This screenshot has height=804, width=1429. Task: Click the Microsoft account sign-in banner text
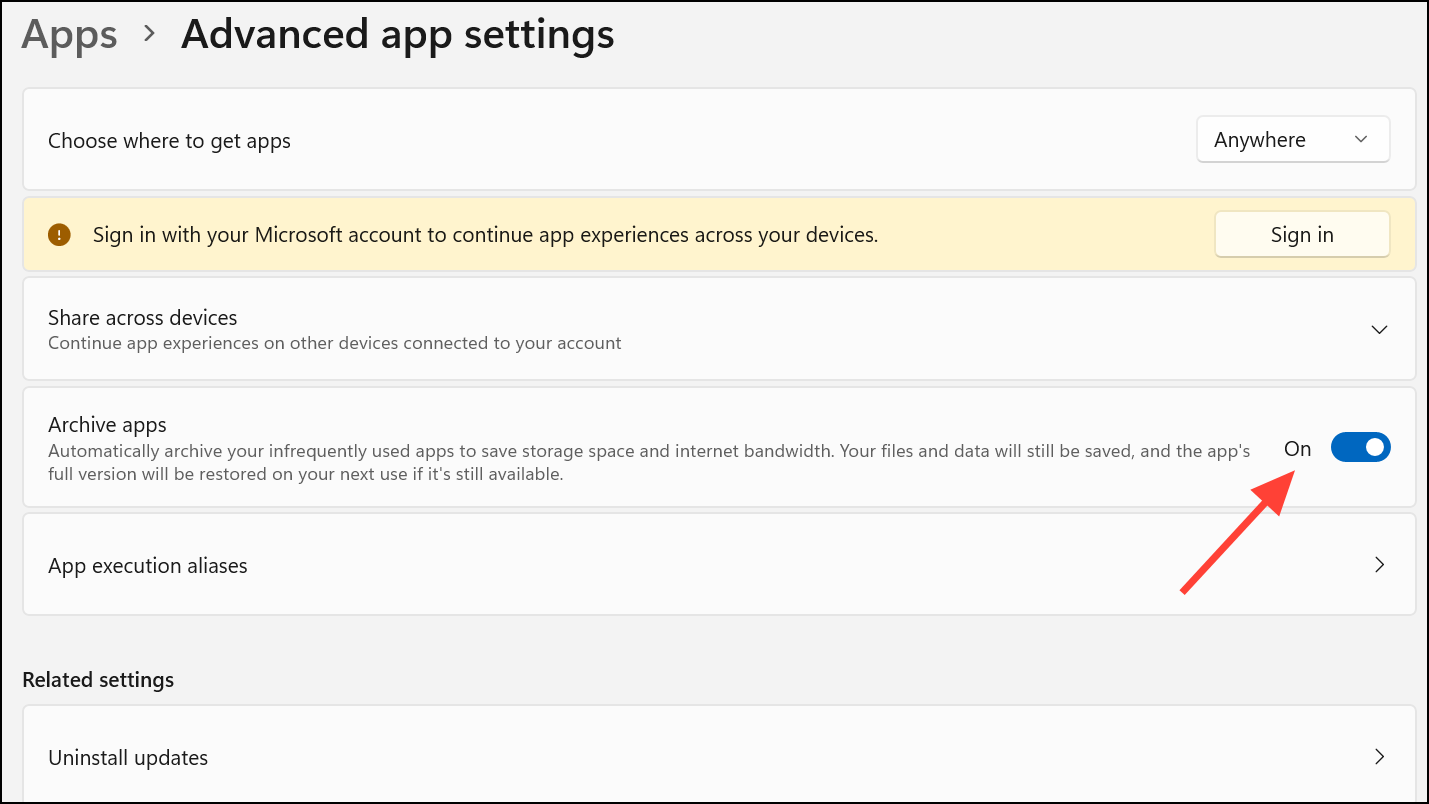point(484,234)
